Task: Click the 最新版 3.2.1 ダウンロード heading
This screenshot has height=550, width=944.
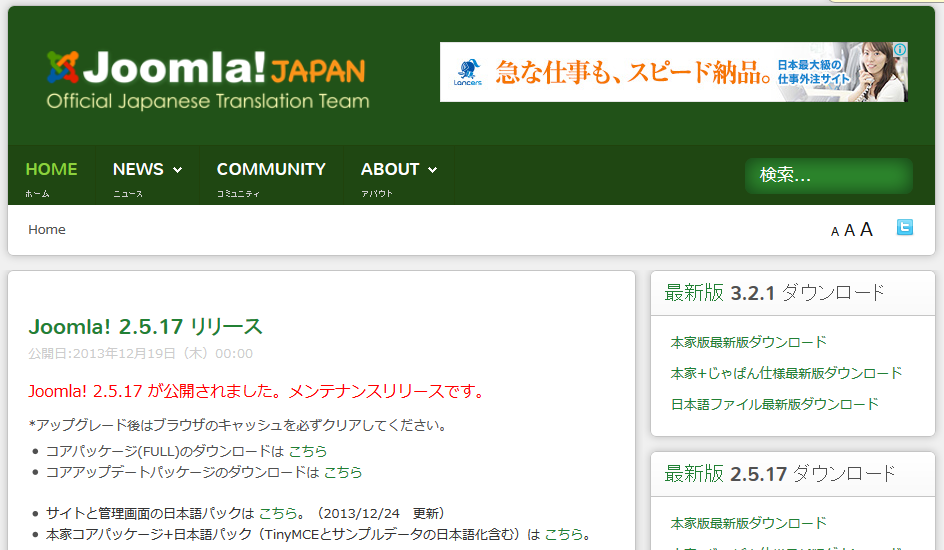Action: coord(775,293)
